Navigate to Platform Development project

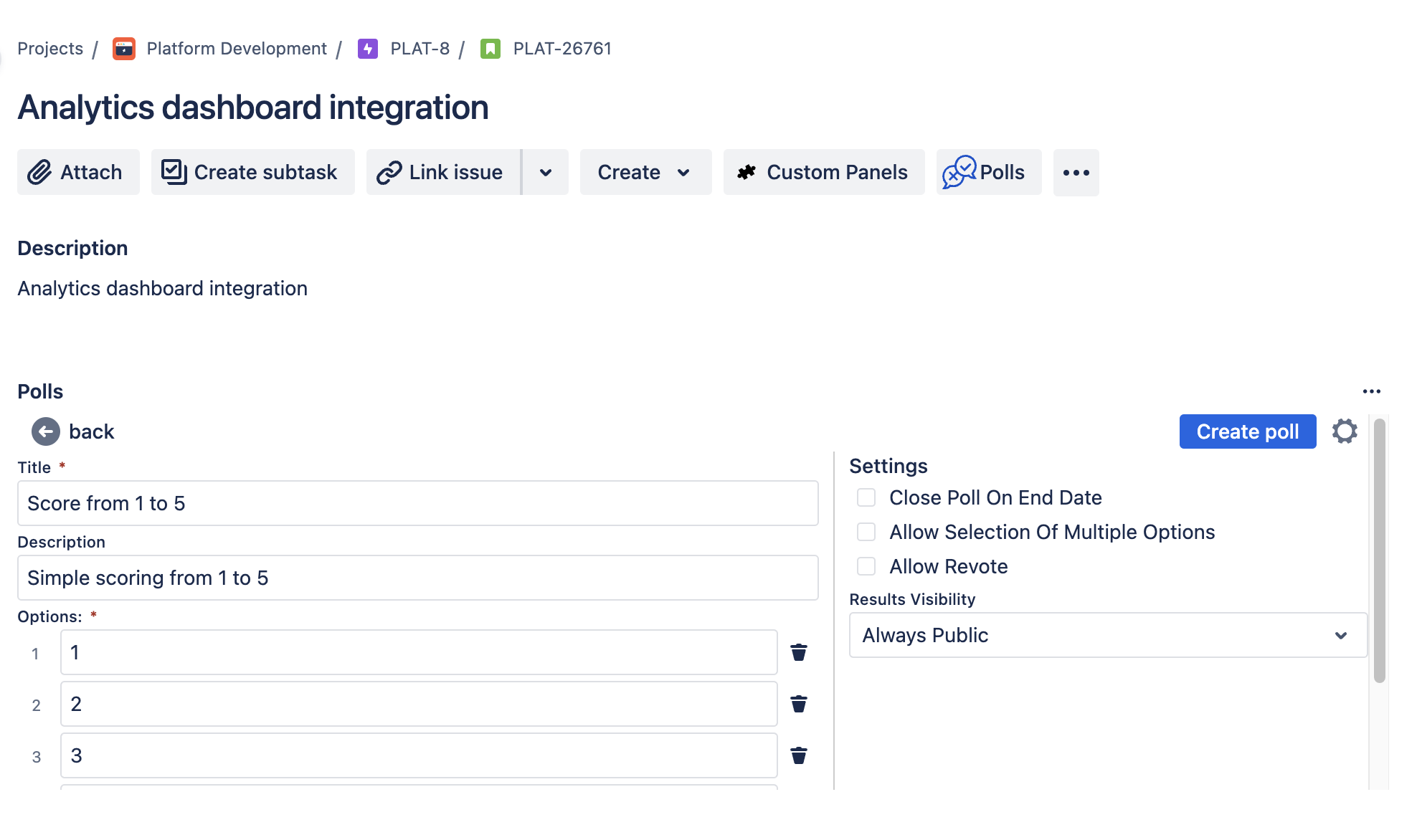(x=235, y=48)
